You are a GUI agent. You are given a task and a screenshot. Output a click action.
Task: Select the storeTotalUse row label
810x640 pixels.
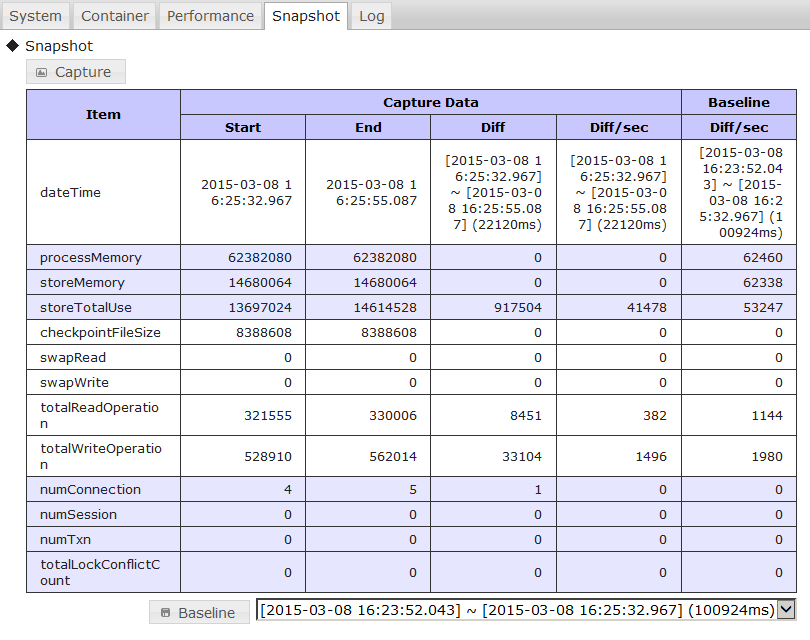(x=85, y=308)
